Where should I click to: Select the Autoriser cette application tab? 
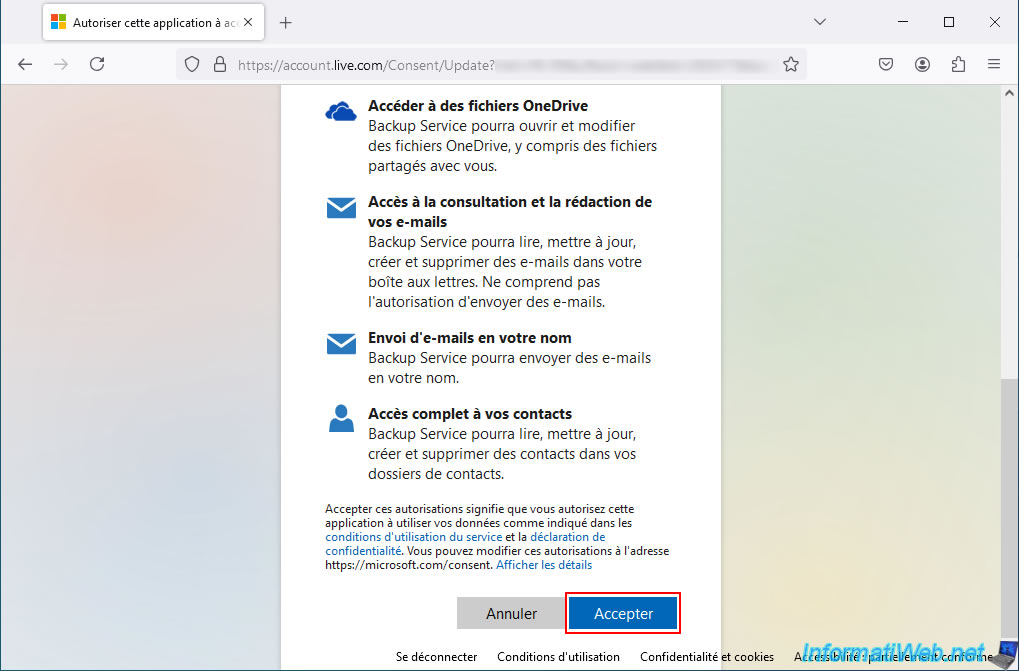click(153, 23)
